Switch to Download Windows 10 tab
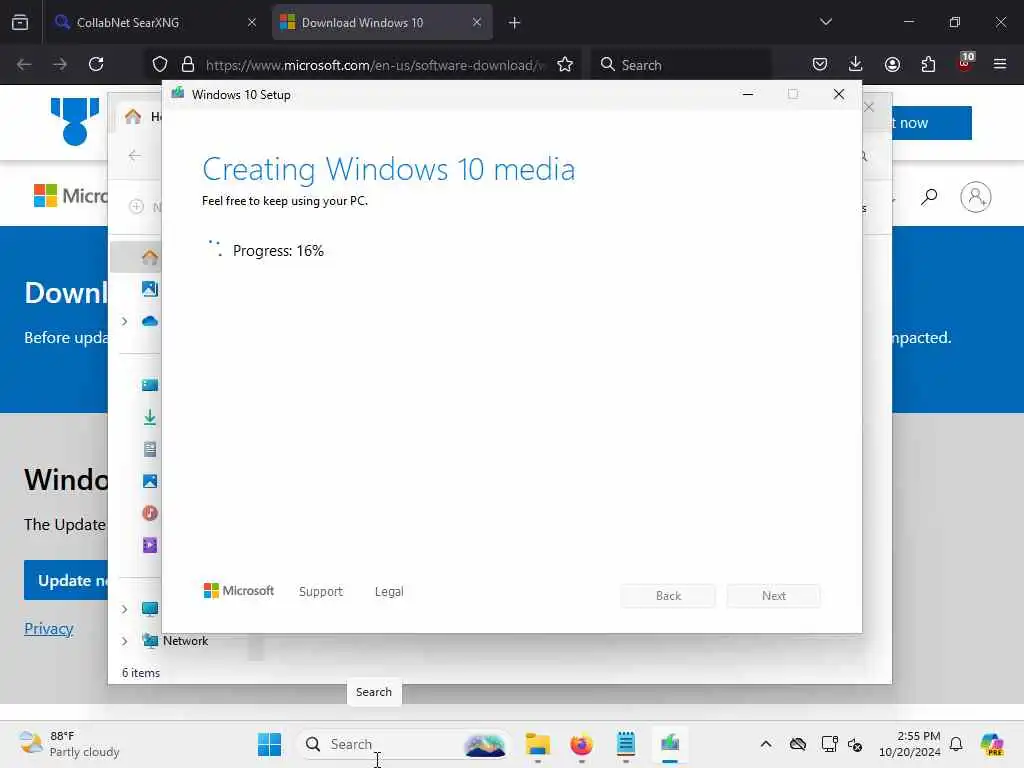 (x=382, y=22)
